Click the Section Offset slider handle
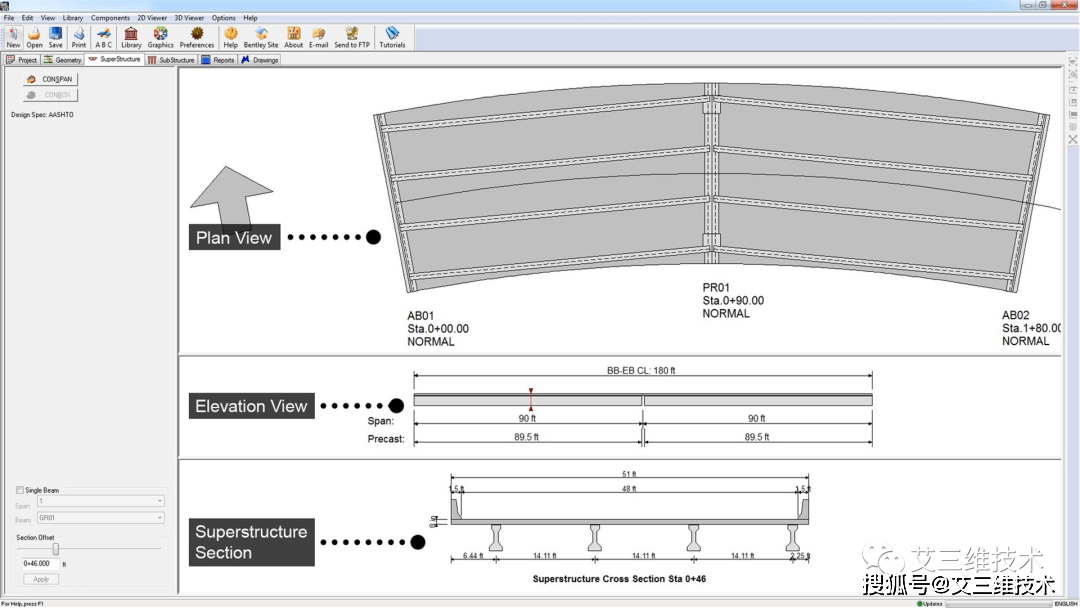The image size is (1080, 608). coord(56,549)
